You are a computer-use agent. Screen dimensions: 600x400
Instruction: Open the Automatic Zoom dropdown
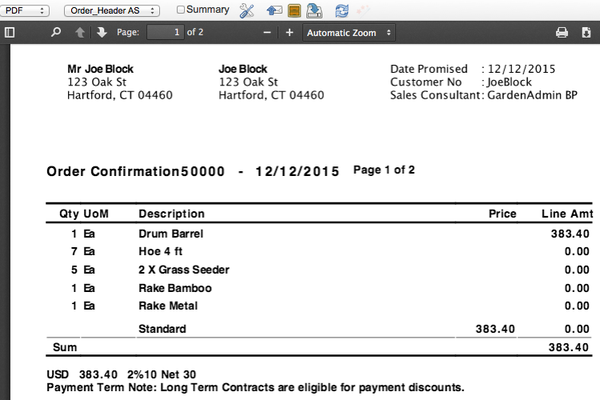pos(348,32)
